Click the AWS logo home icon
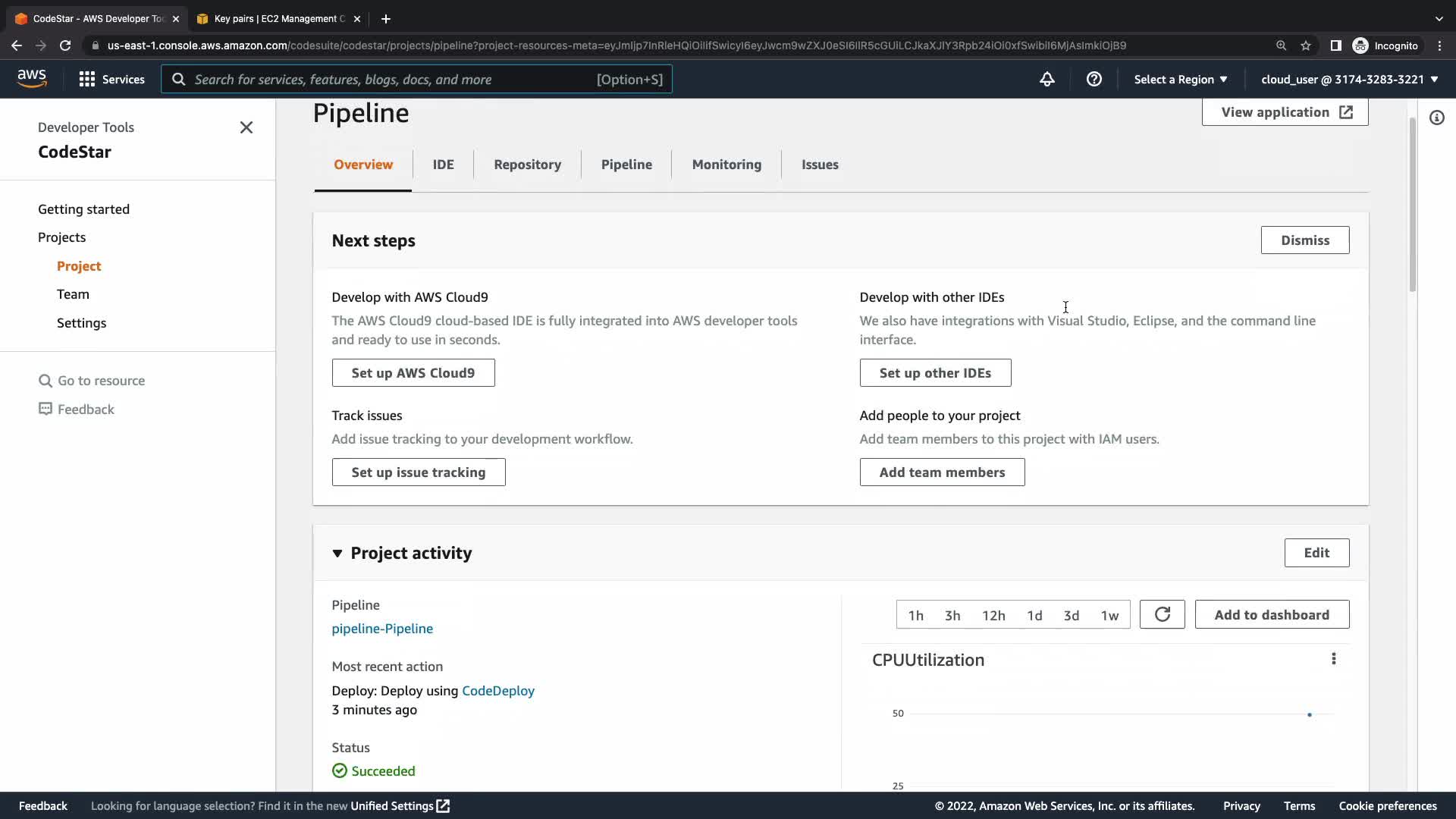This screenshot has height=819, width=1456. [x=32, y=79]
